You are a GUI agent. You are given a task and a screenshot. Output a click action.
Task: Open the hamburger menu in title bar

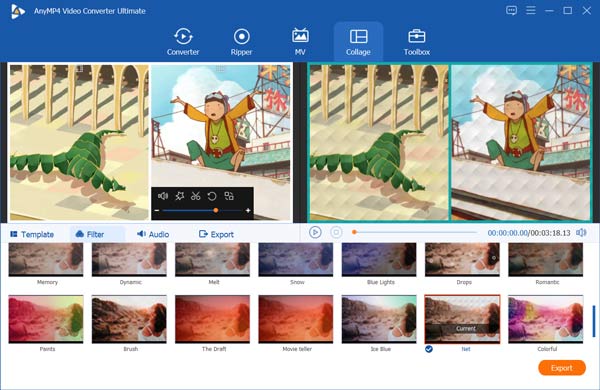[x=531, y=10]
